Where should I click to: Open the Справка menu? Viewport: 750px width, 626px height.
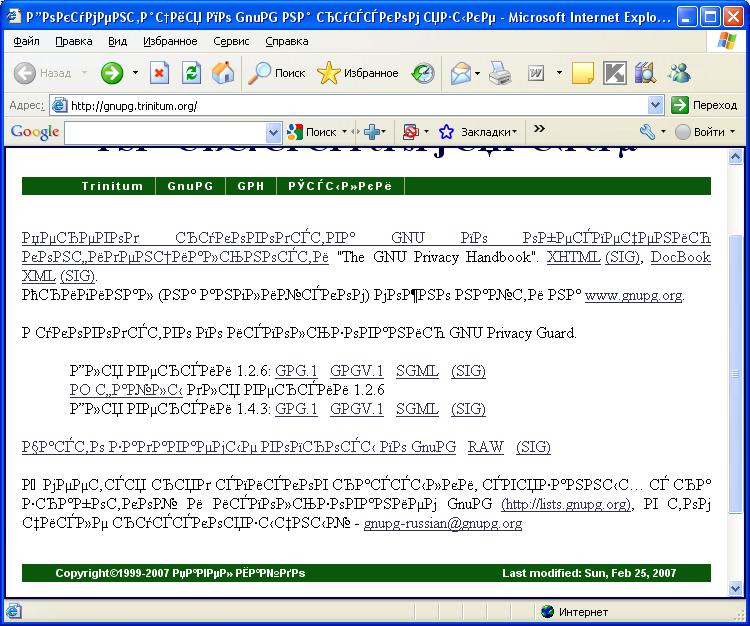pyautogui.click(x=287, y=42)
